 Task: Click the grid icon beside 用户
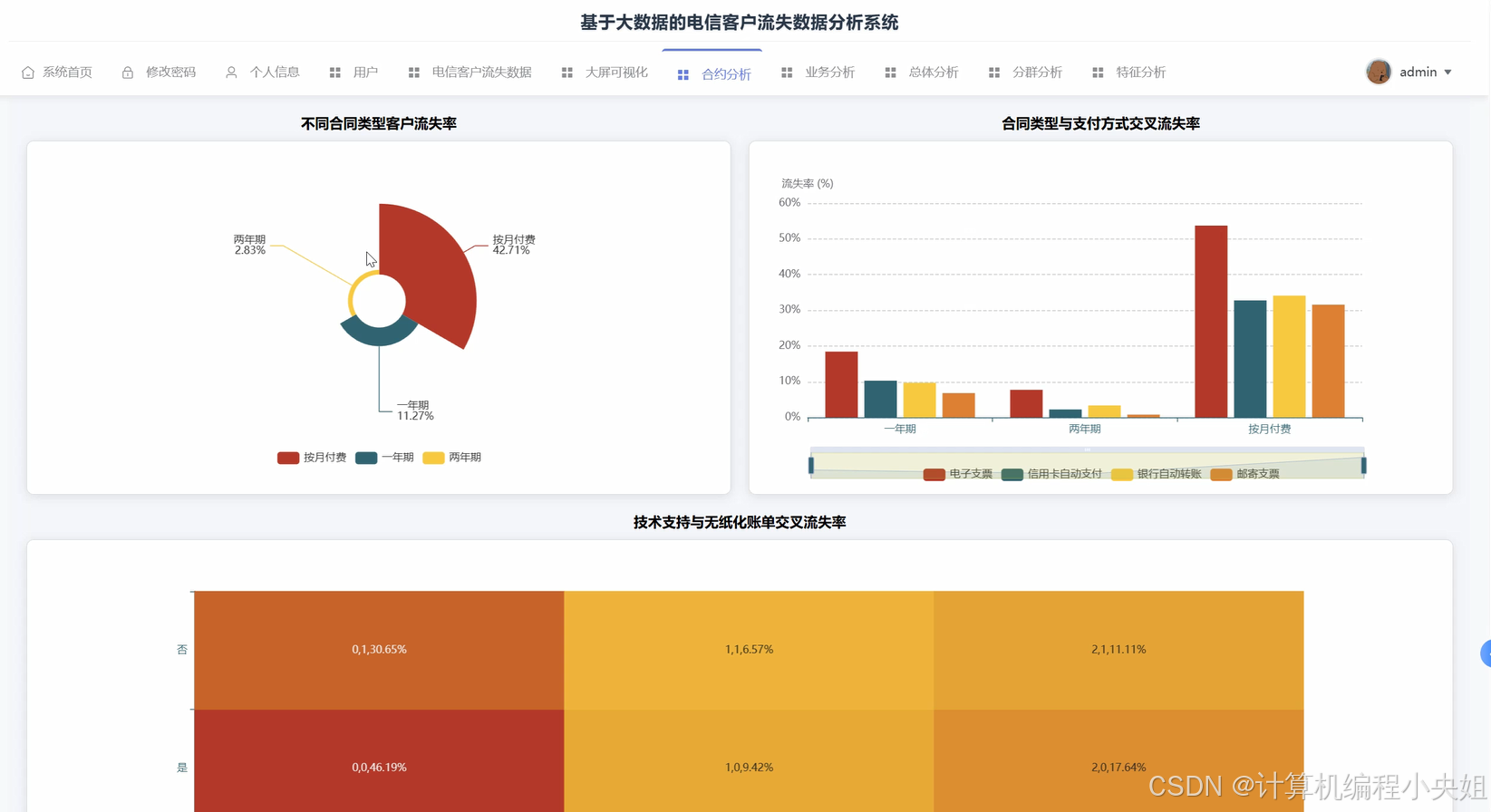pyautogui.click(x=335, y=72)
